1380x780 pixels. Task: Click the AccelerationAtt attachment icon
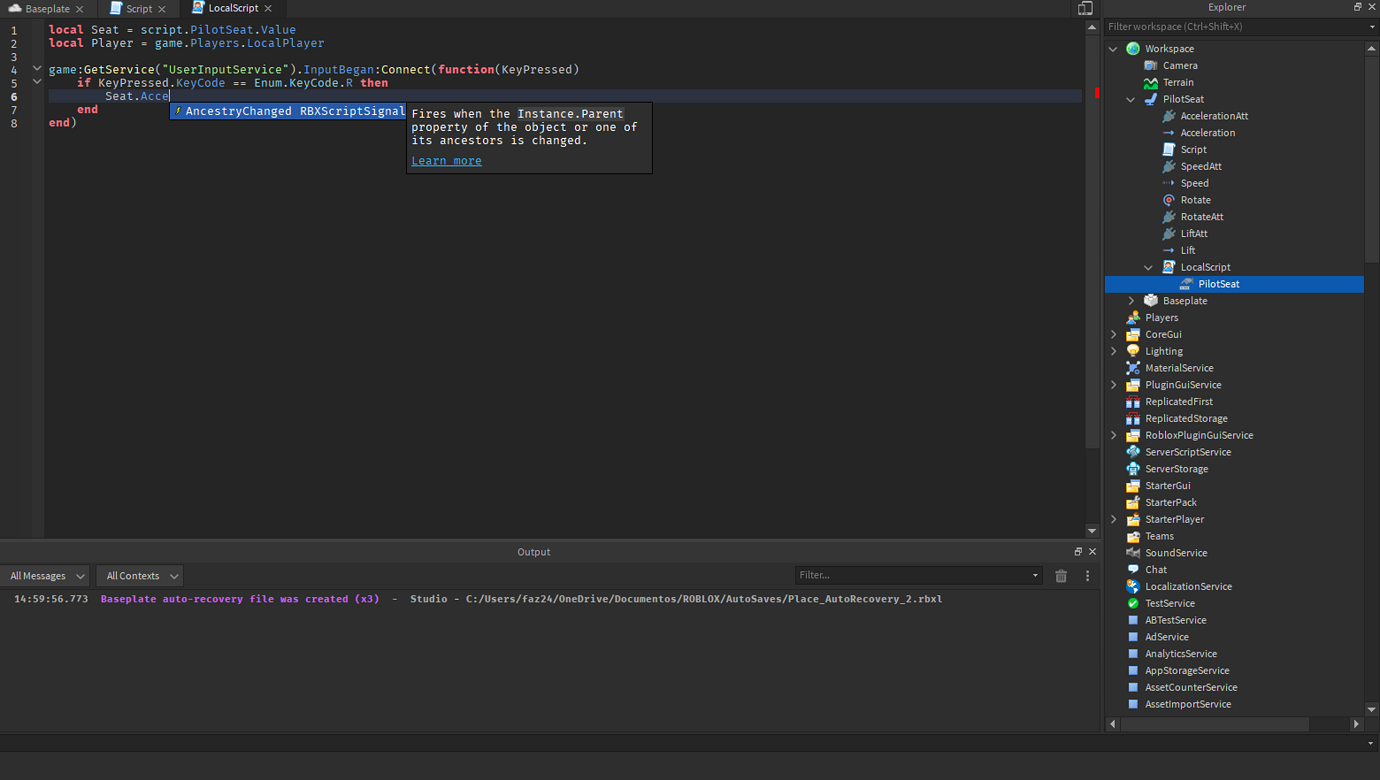click(x=1168, y=115)
